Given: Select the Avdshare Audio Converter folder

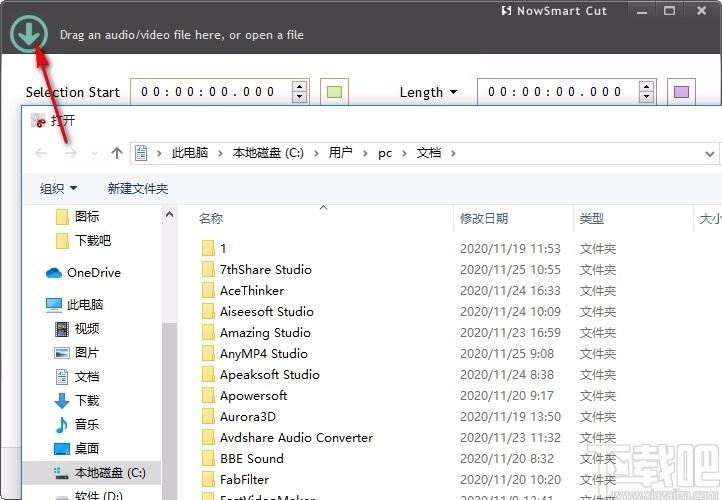Looking at the screenshot, I should coord(296,437).
